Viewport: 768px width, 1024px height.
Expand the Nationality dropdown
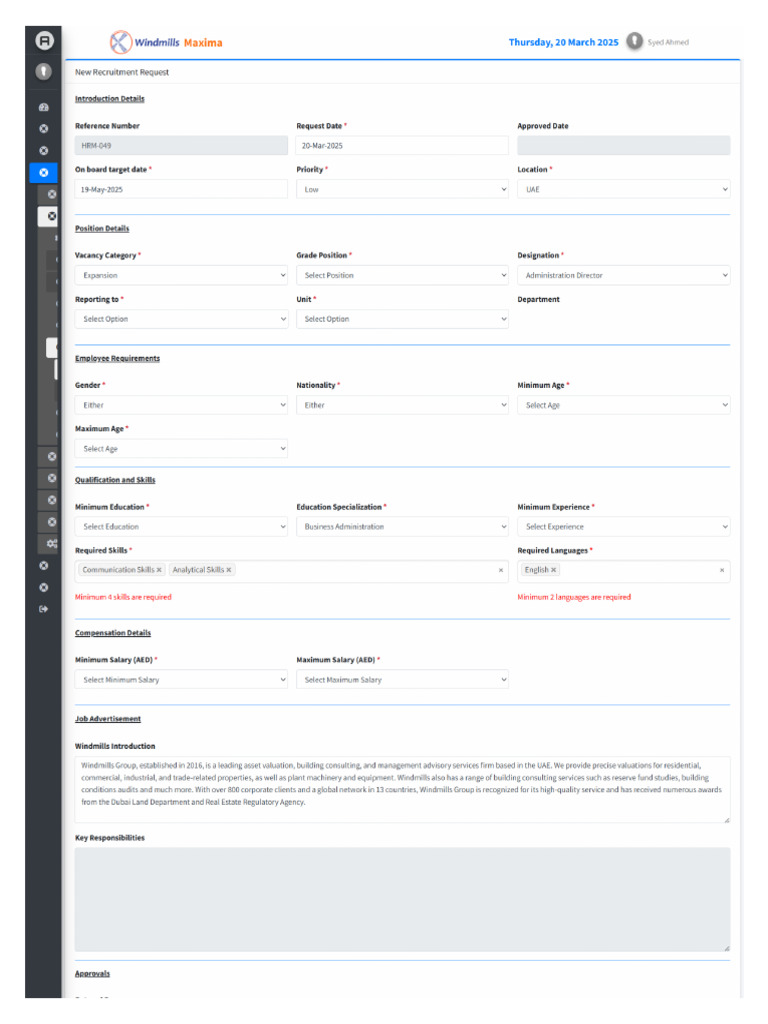[402, 406]
